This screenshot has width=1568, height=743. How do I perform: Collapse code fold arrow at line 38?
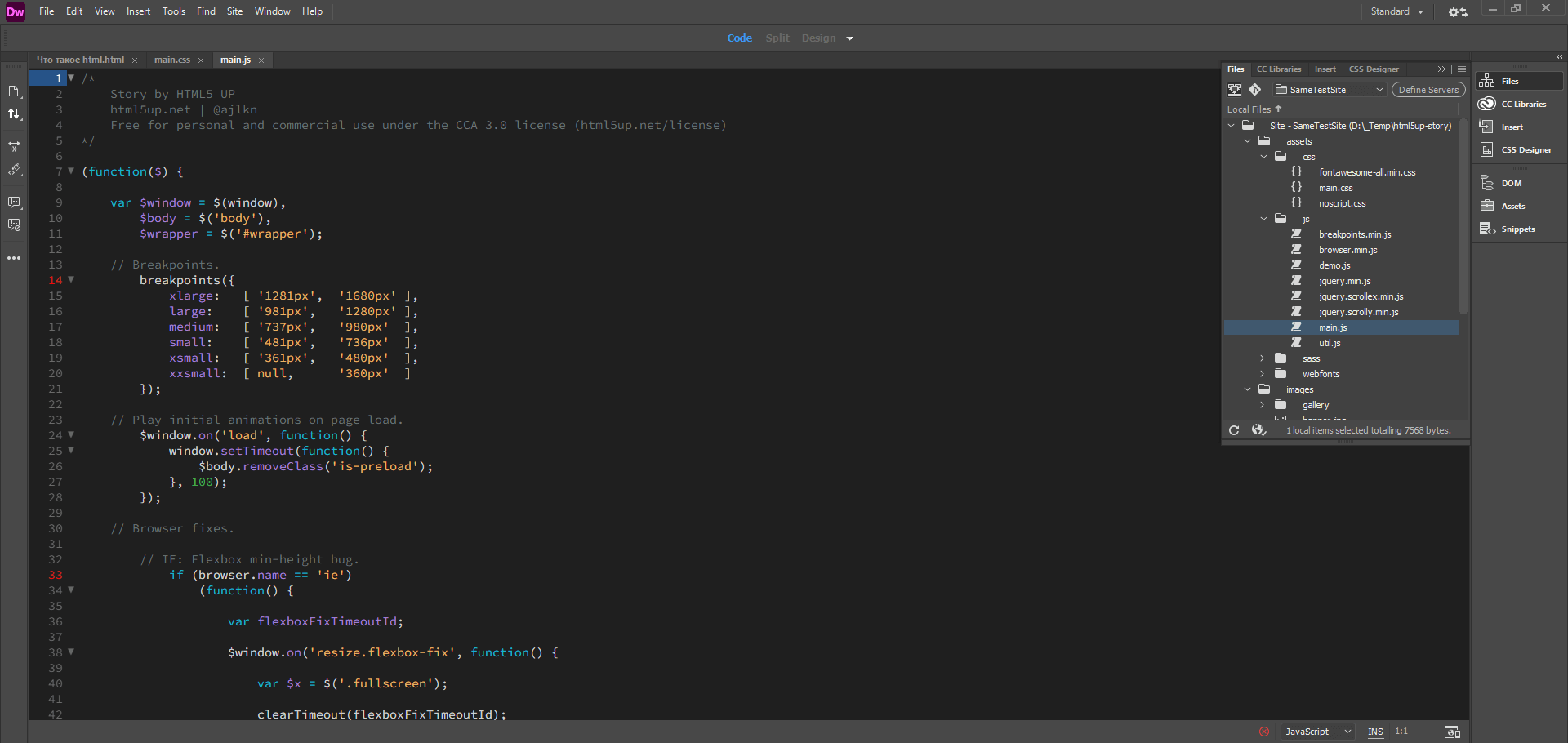72,652
